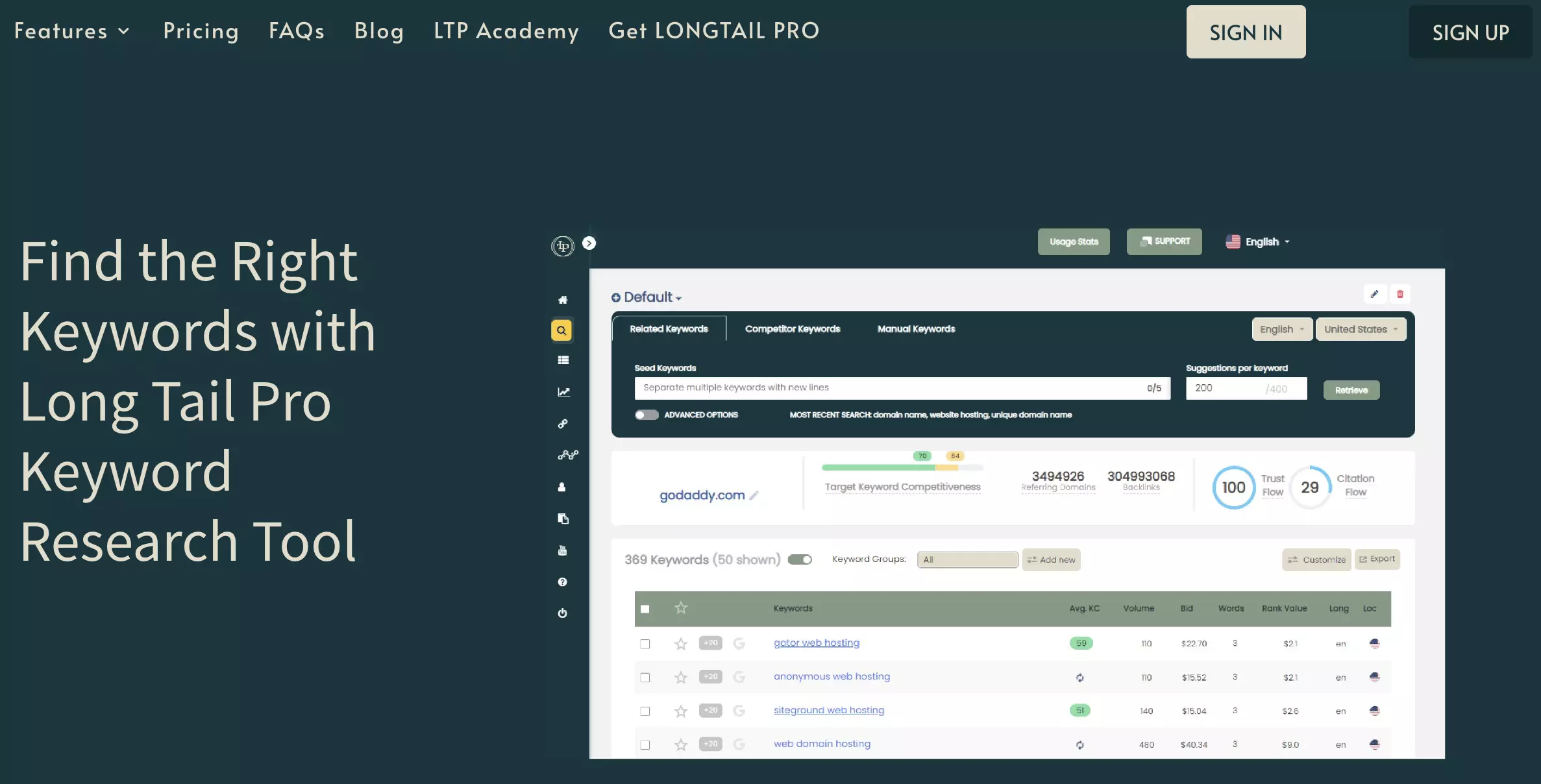Image resolution: width=1541 pixels, height=784 pixels.
Task: Open the Home icon in the sidebar
Action: 563,300
